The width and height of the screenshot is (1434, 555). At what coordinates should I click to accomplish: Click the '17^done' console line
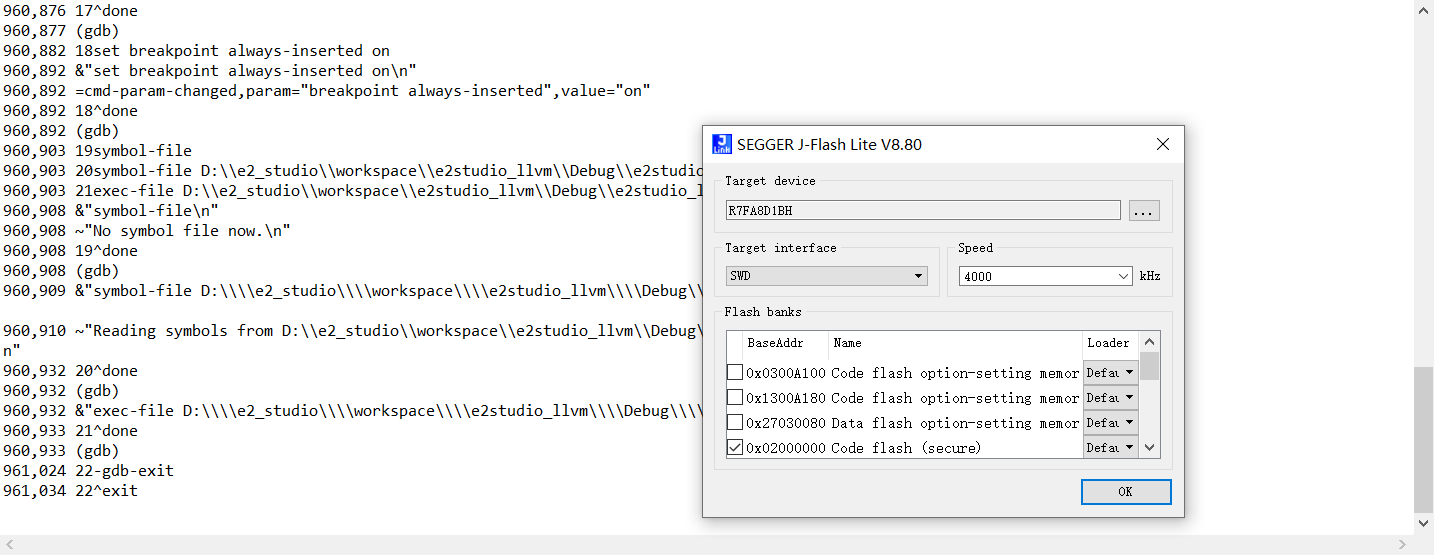tap(70, 11)
